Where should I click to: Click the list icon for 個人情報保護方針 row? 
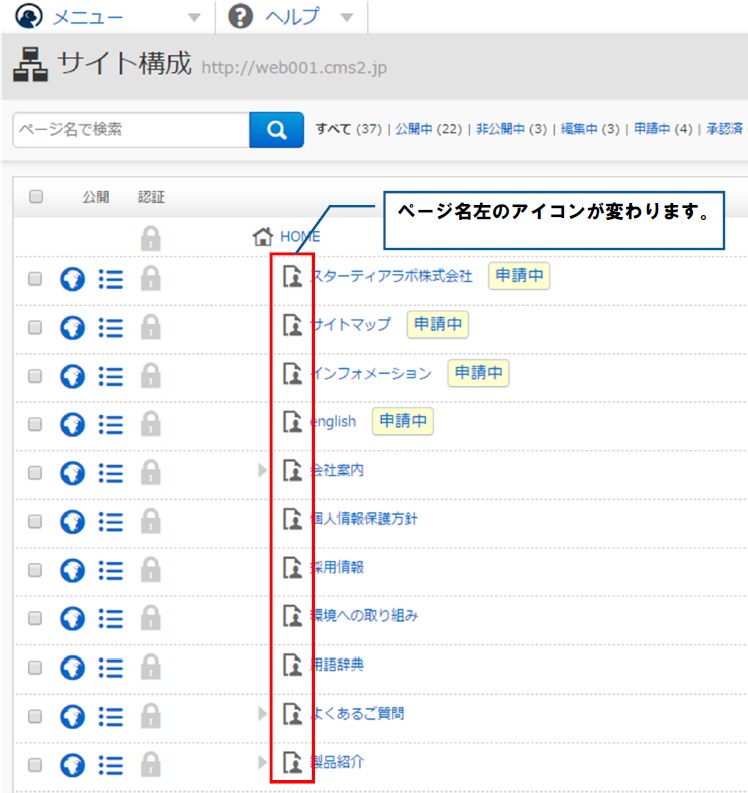pos(111,521)
